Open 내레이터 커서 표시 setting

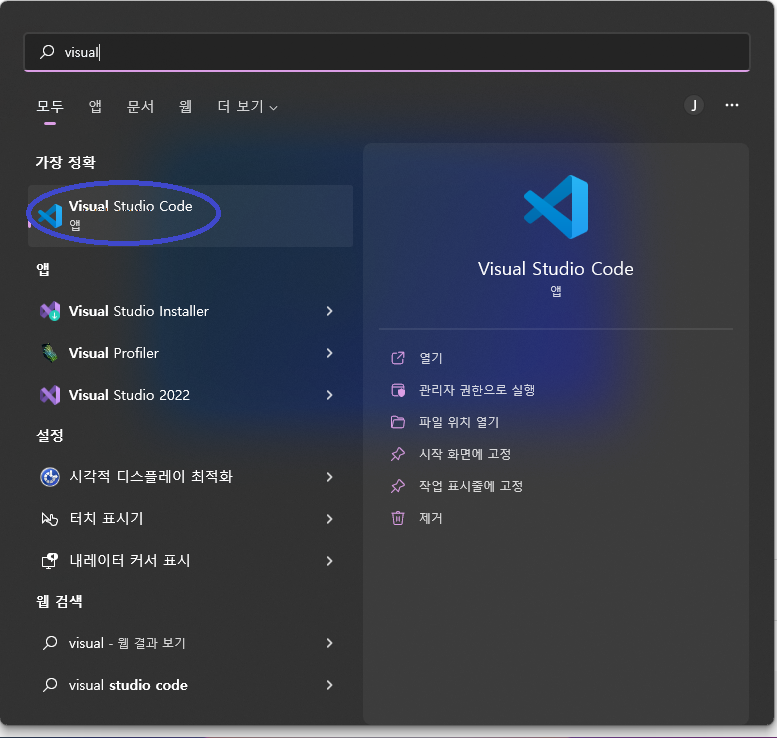click(x=130, y=561)
